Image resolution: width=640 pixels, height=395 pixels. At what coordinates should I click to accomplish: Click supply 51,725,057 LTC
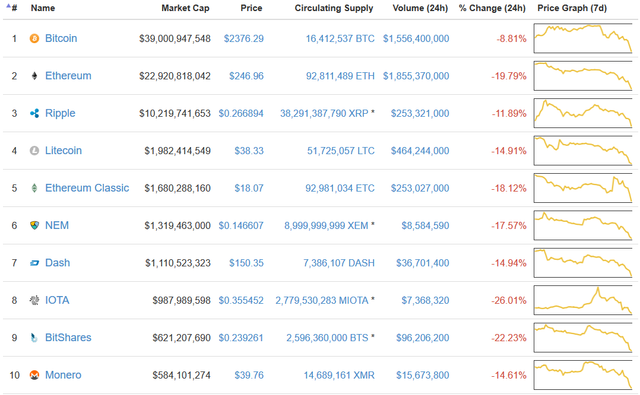point(341,151)
